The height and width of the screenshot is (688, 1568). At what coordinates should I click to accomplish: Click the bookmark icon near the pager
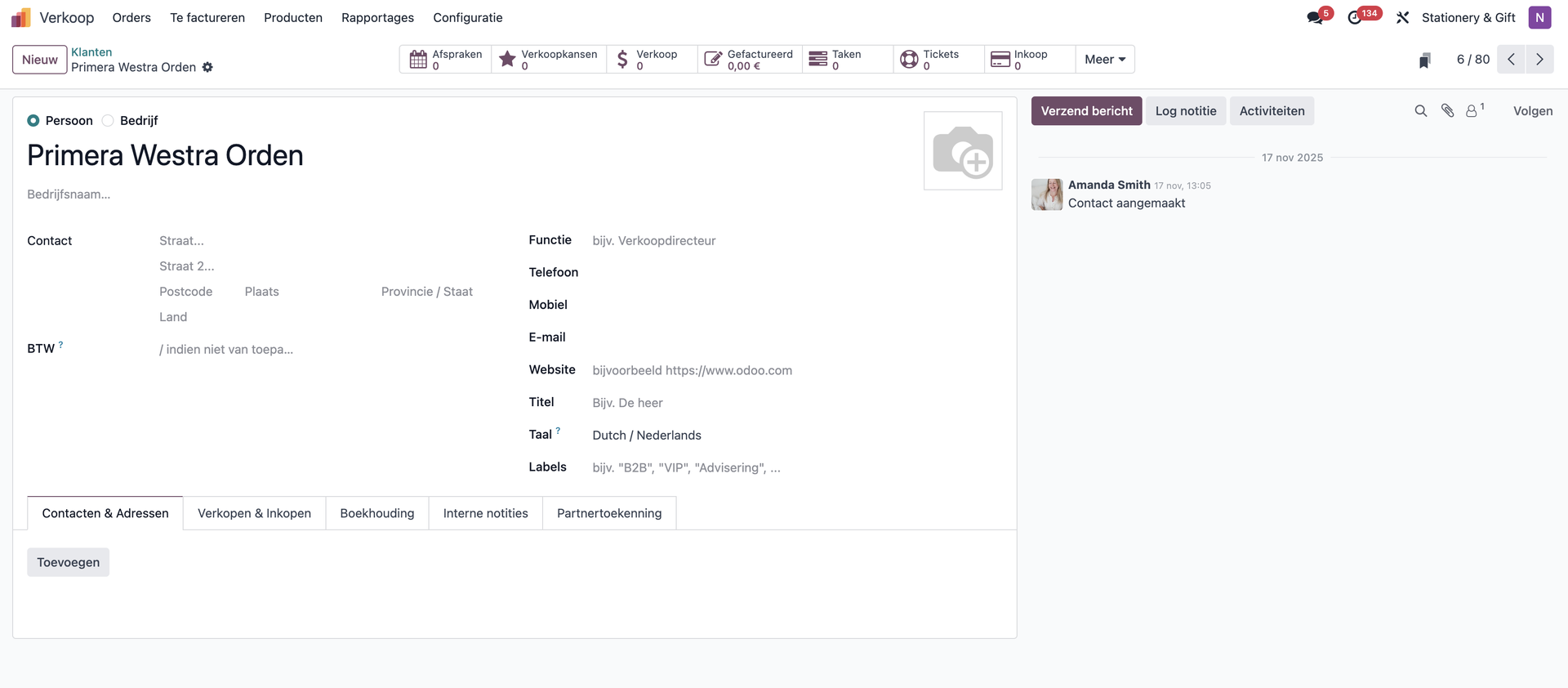coord(1425,60)
